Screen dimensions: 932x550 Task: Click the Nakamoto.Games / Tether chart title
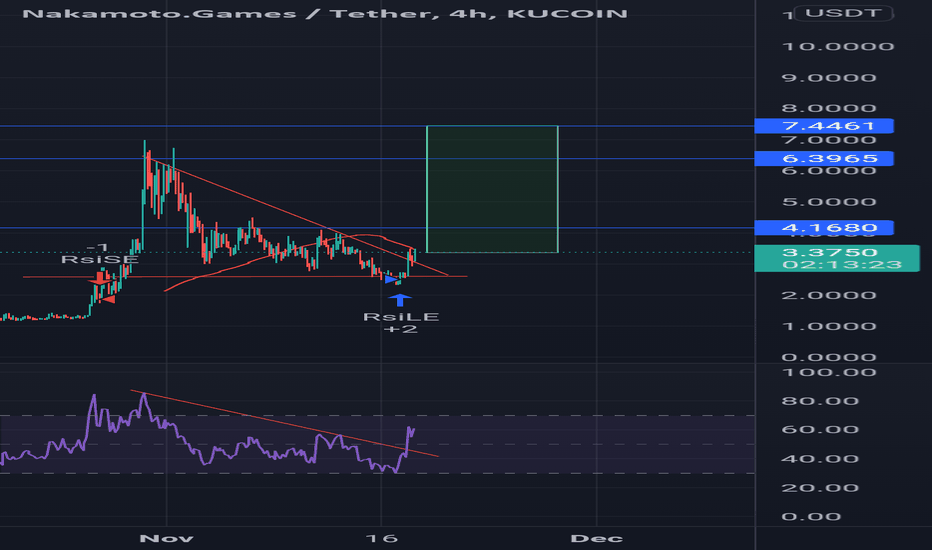325,14
